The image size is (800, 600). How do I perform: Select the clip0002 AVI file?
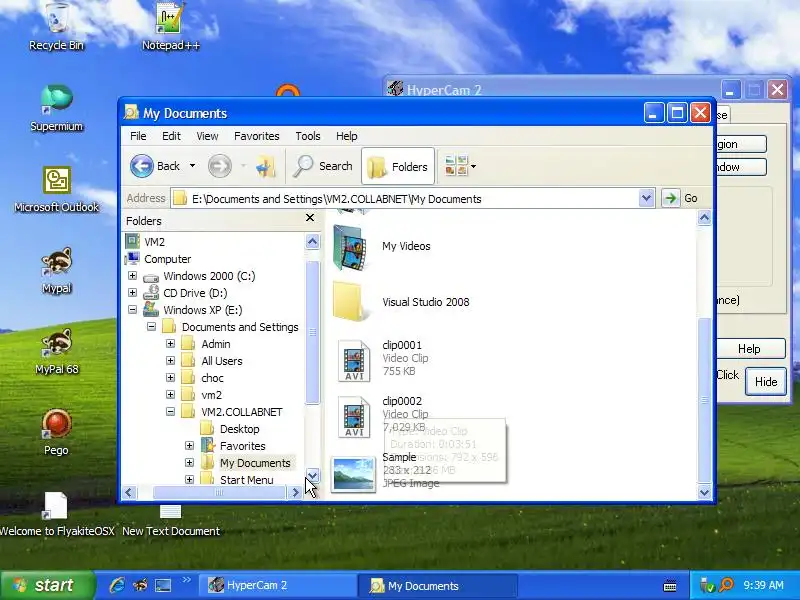point(354,417)
